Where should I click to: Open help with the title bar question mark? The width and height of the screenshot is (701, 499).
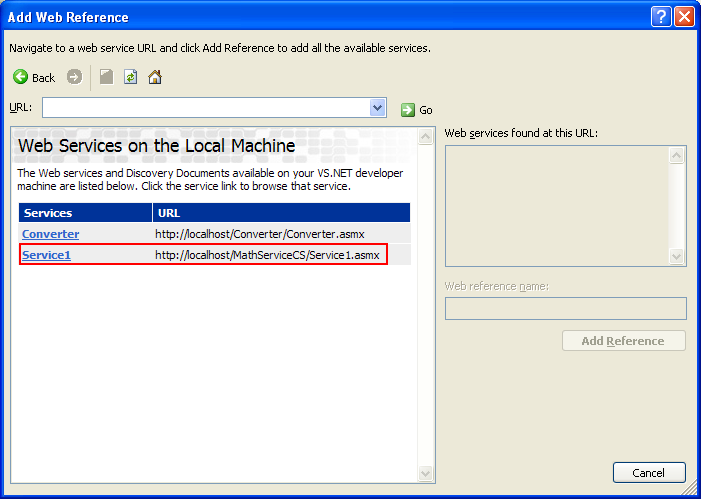[661, 17]
